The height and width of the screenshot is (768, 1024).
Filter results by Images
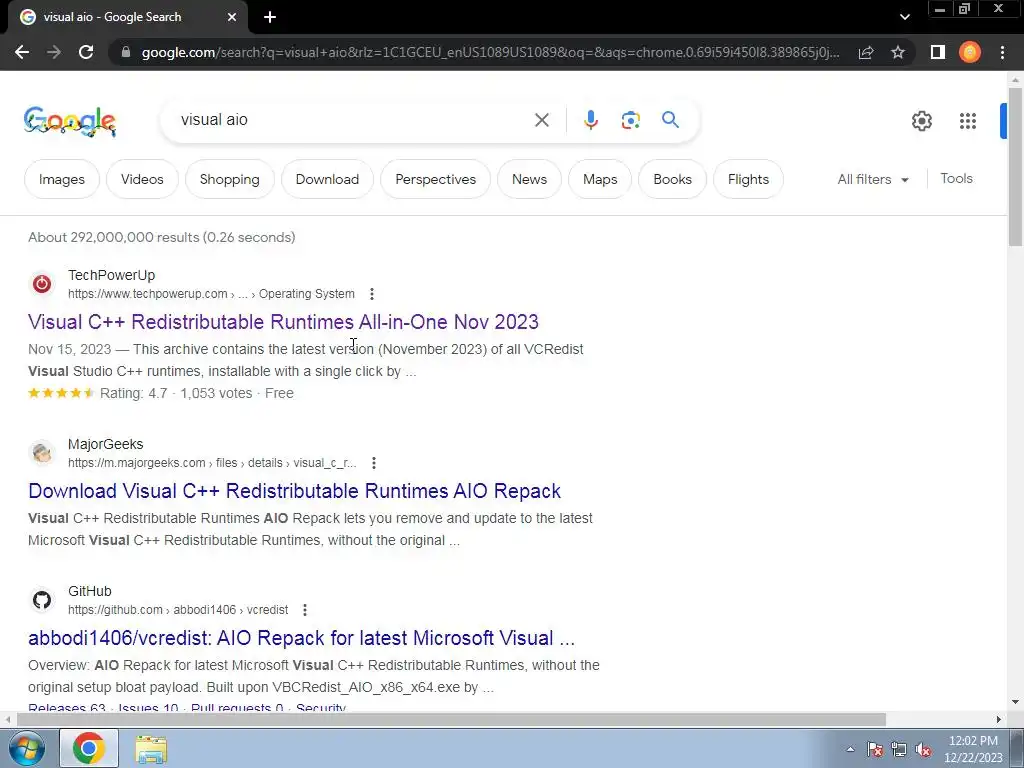pos(62,179)
